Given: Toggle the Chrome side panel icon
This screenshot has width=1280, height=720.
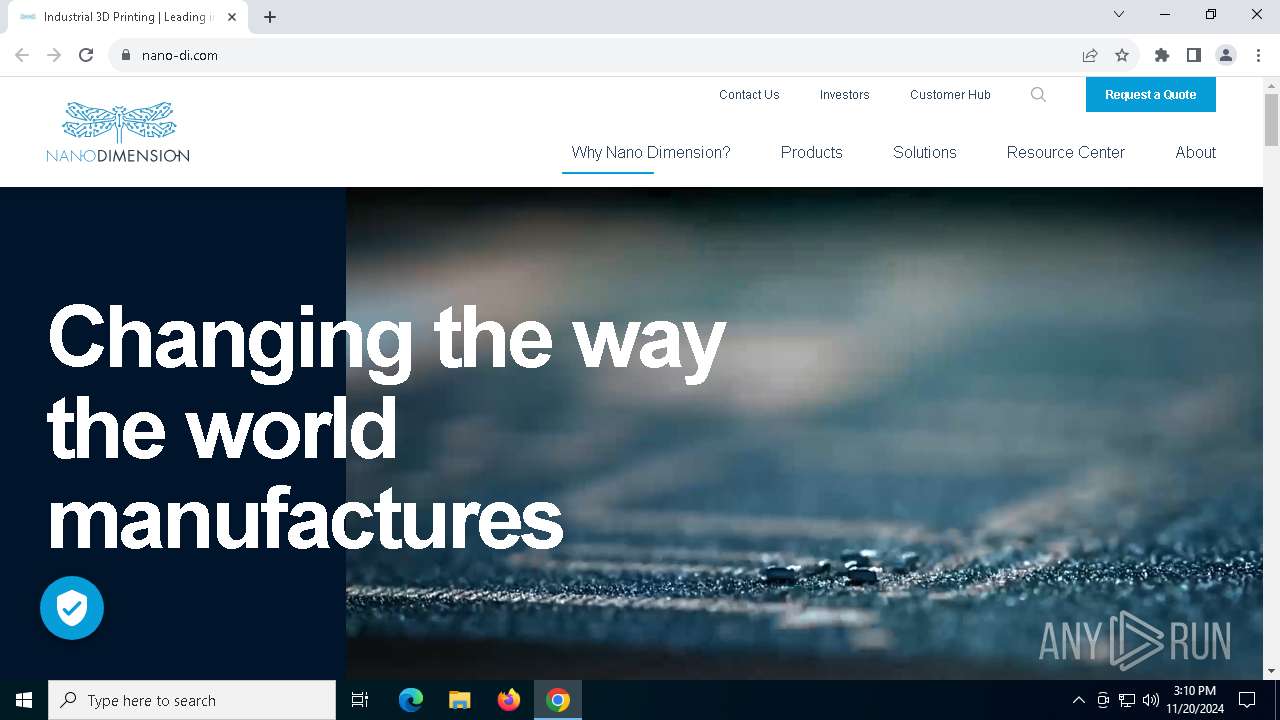Looking at the screenshot, I should pos(1193,55).
